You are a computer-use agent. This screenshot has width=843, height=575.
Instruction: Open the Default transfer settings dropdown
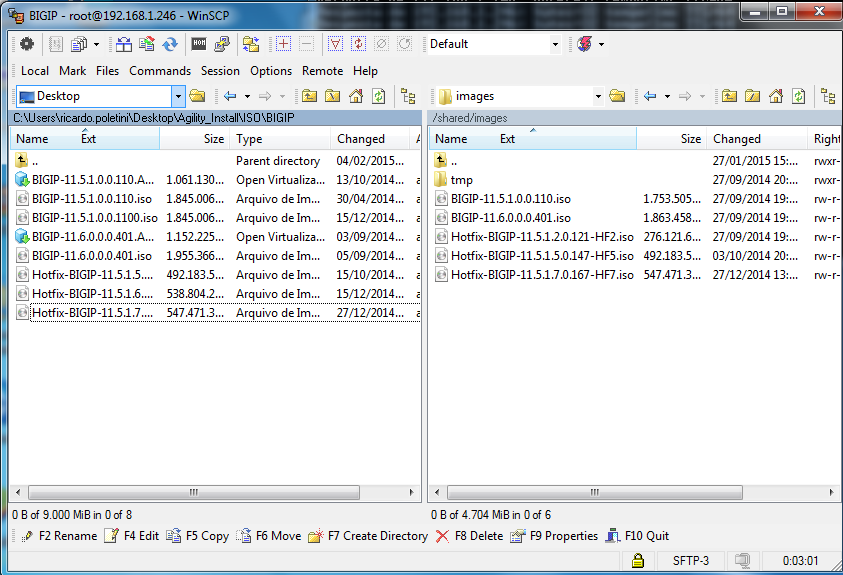click(x=555, y=44)
